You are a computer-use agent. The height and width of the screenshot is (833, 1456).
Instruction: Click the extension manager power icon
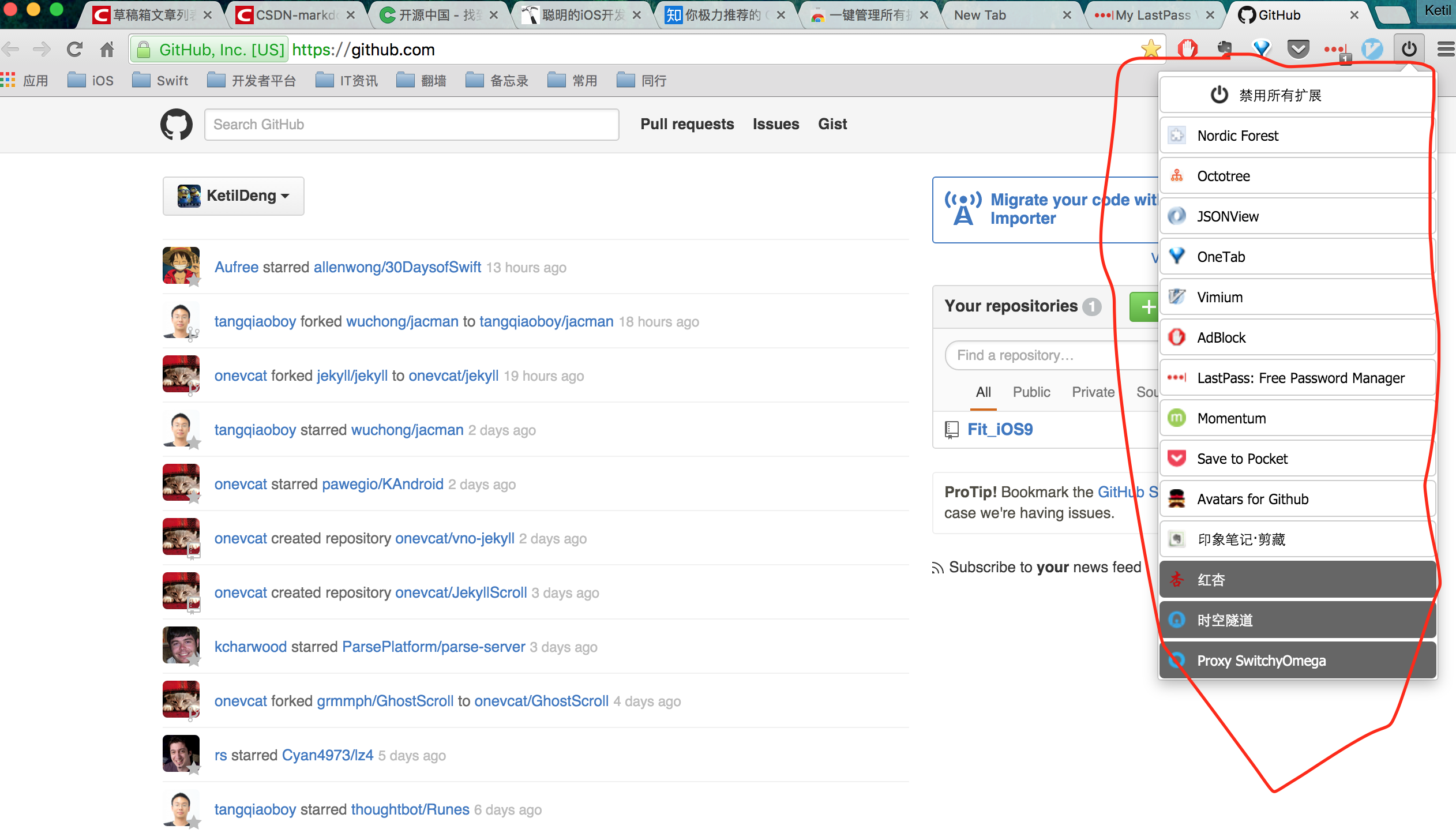pos(1409,49)
